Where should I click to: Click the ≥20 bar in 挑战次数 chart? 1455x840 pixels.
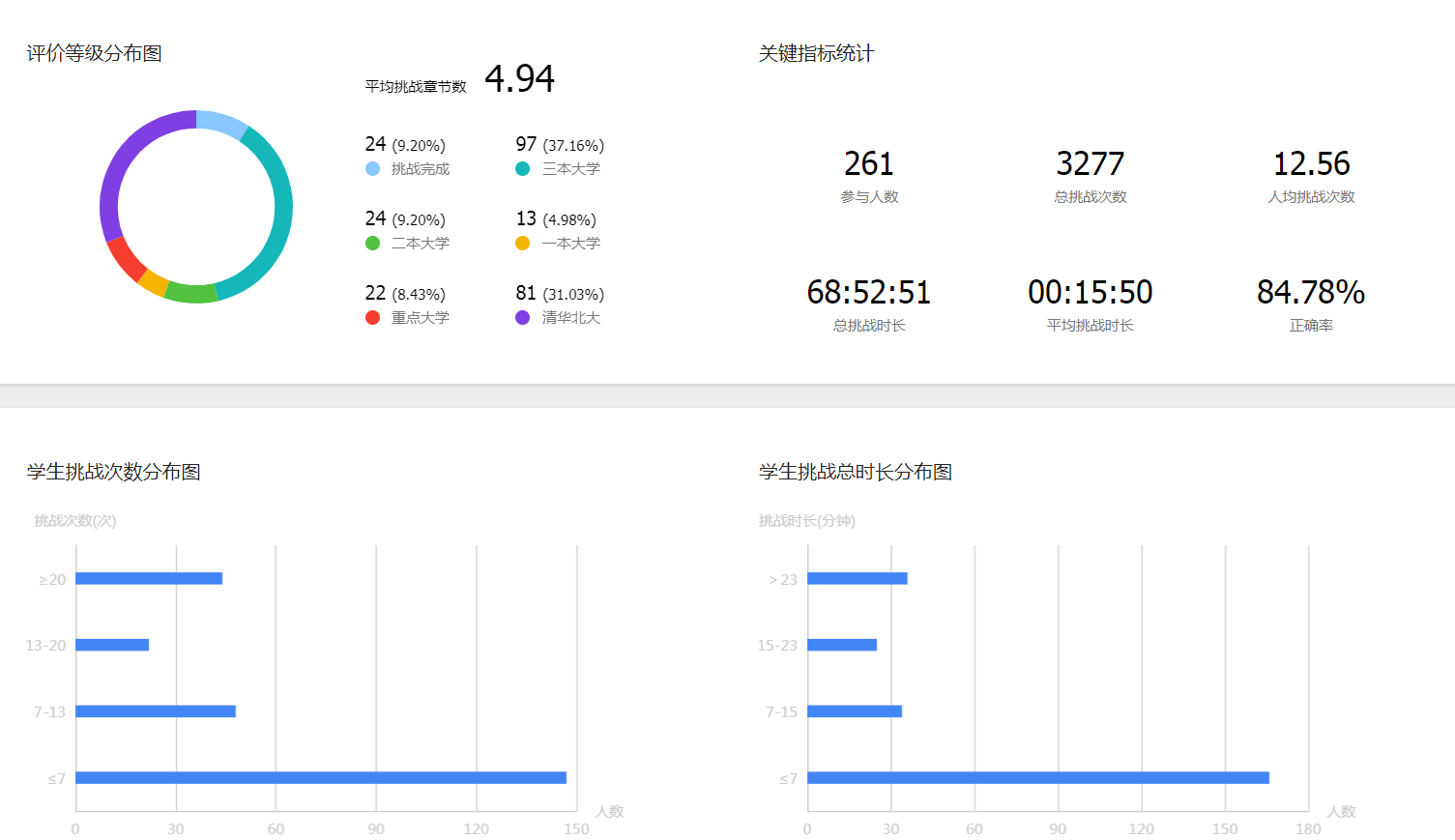(x=149, y=579)
